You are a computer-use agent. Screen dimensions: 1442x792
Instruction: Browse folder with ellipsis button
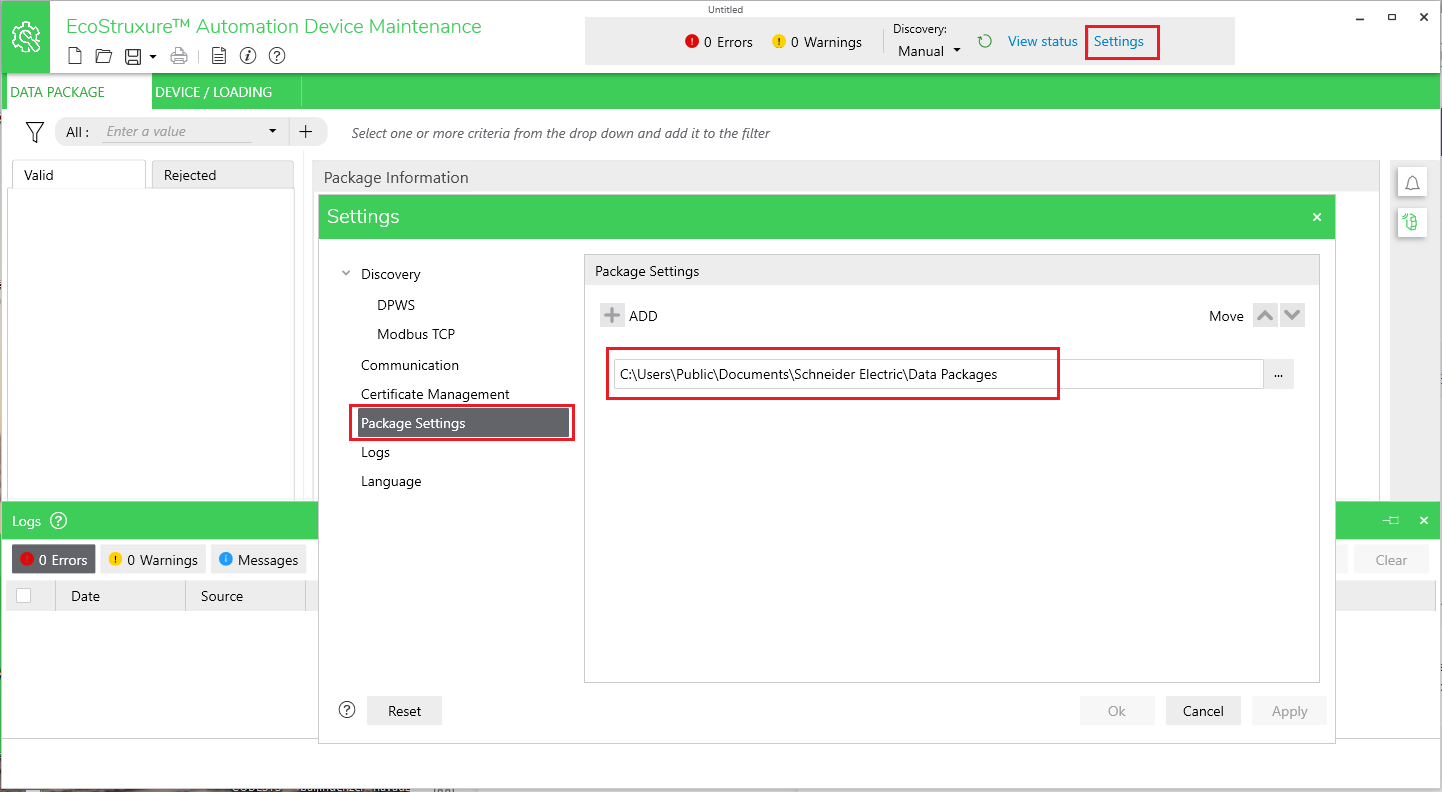coord(1278,374)
